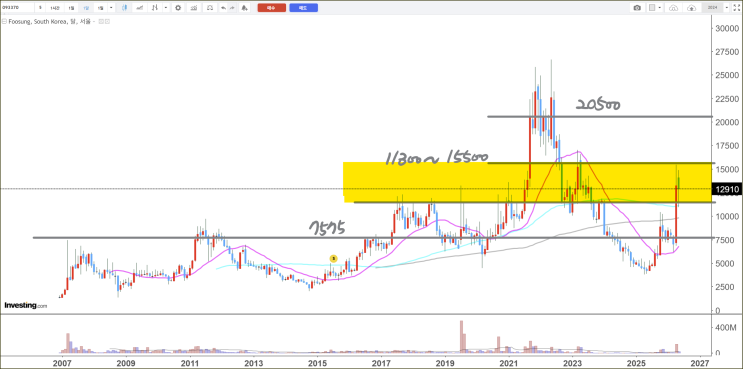This screenshot has height=369, width=743.
Task: Click the 093370 symbol search field
Action: [x=17, y=8]
